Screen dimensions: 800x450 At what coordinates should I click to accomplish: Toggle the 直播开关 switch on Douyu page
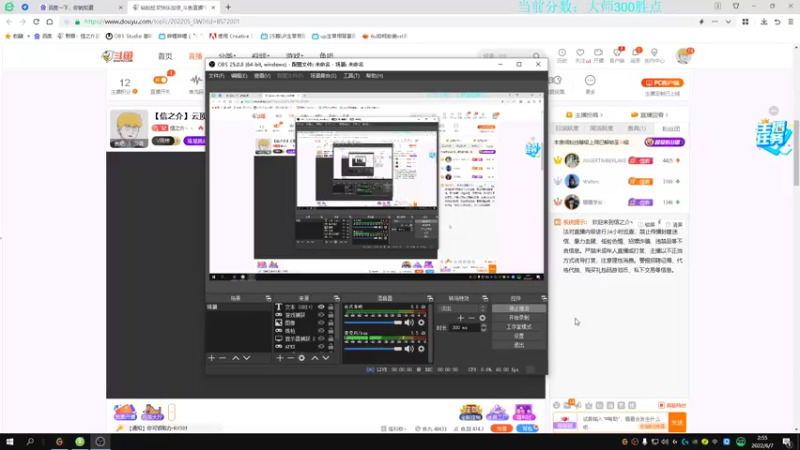(160, 80)
